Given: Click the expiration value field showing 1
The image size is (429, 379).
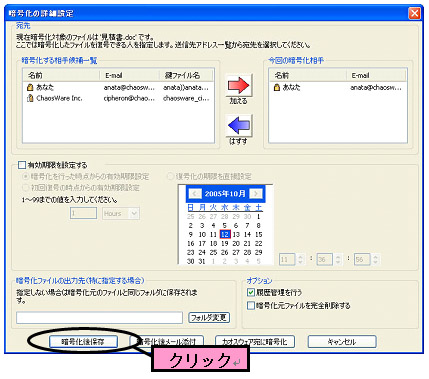Looking at the screenshot, I should [x=83, y=213].
